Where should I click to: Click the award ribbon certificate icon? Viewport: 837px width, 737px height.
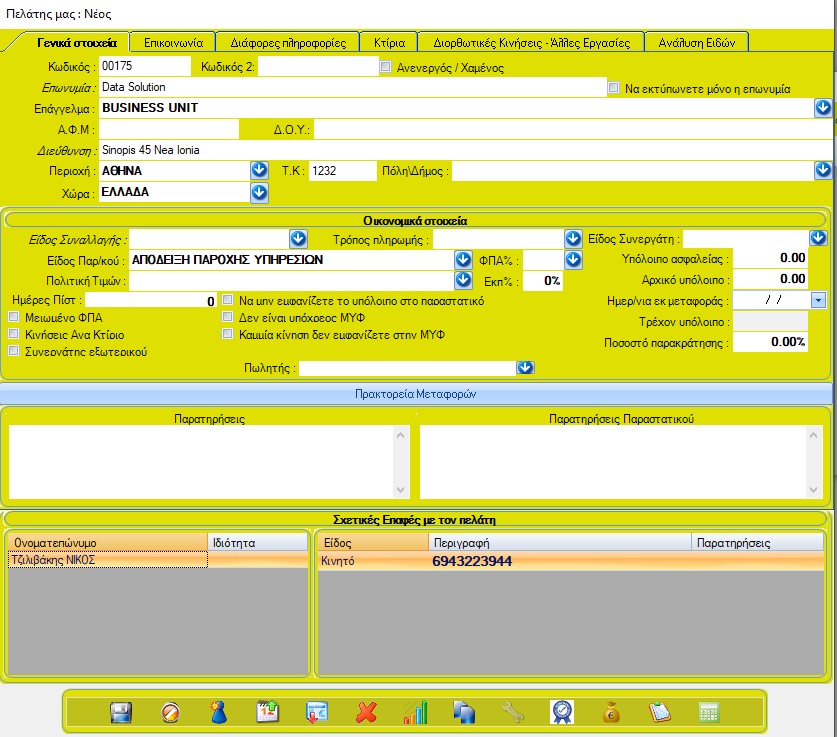point(562,713)
